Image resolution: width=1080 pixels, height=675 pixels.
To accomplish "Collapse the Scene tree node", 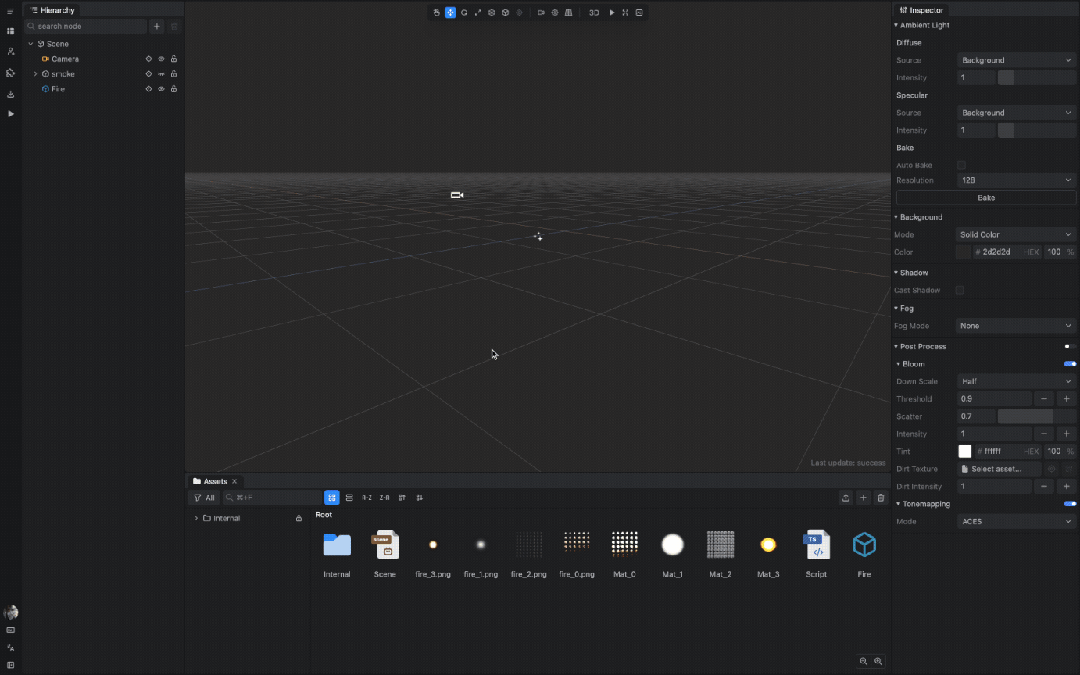I will 30,43.
